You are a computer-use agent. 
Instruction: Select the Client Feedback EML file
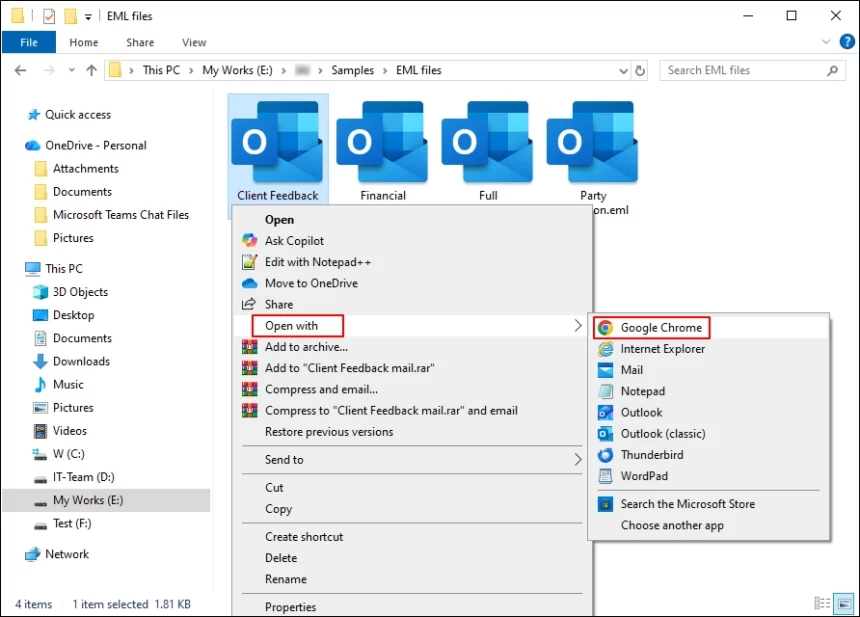pyautogui.click(x=278, y=151)
